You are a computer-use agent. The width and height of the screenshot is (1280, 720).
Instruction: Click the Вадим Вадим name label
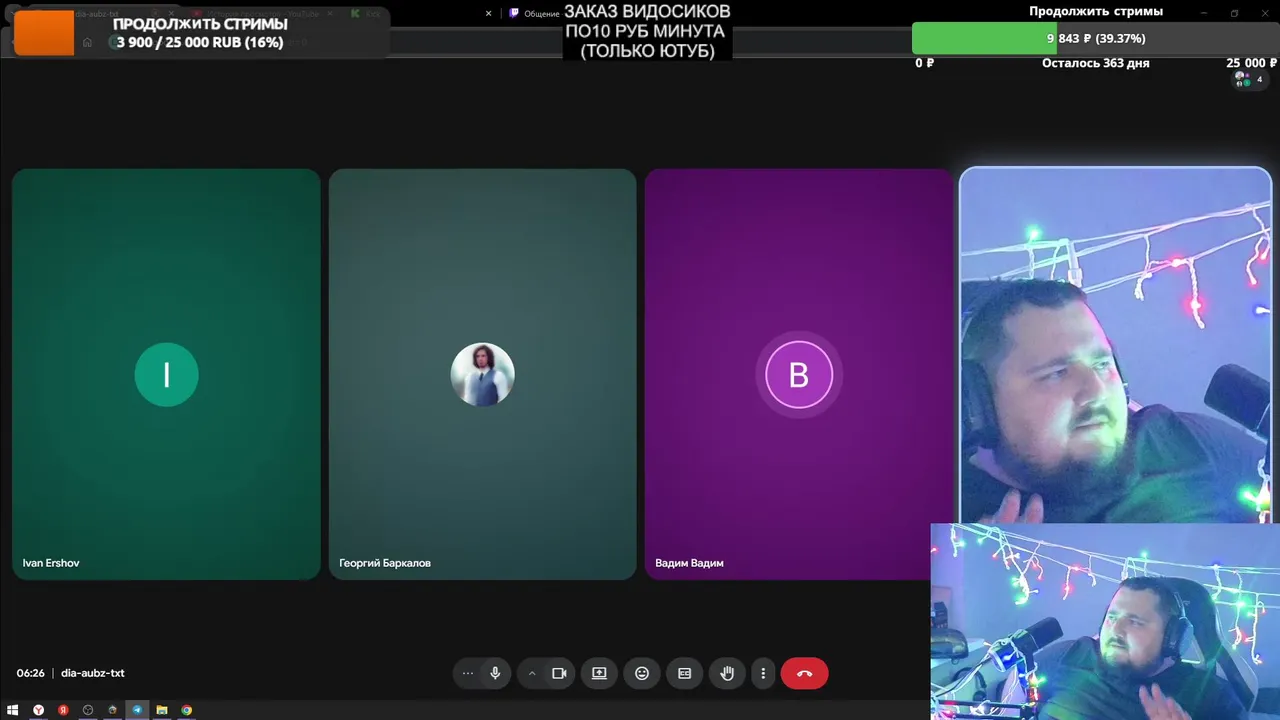tap(689, 563)
